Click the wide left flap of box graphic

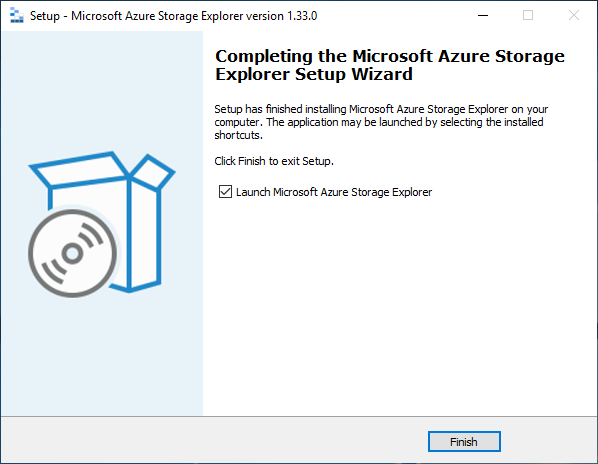click(x=79, y=170)
